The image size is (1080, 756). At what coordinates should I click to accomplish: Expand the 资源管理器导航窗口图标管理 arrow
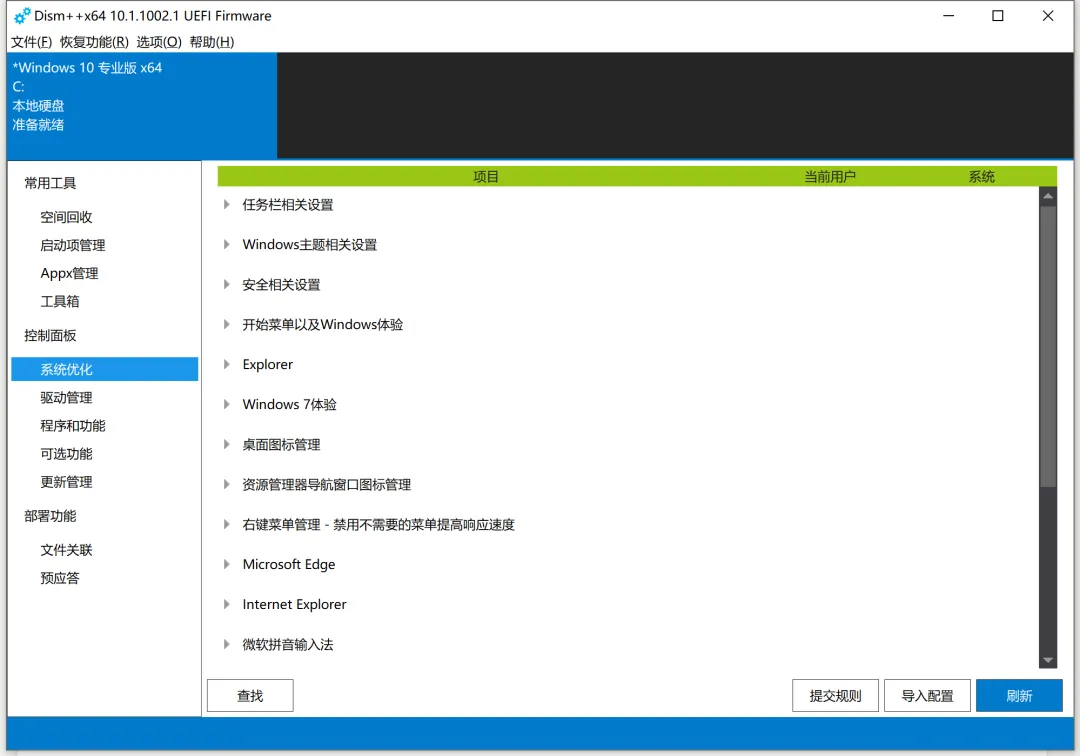click(226, 484)
